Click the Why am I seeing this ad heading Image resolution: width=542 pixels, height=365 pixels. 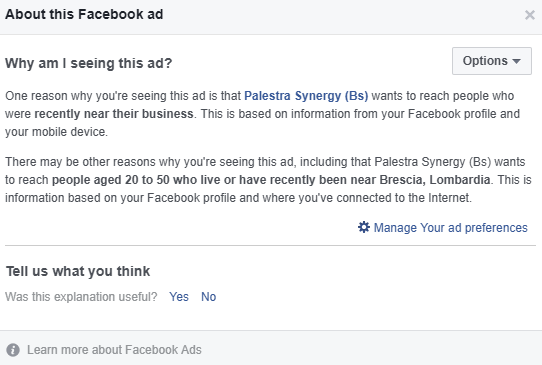click(88, 63)
